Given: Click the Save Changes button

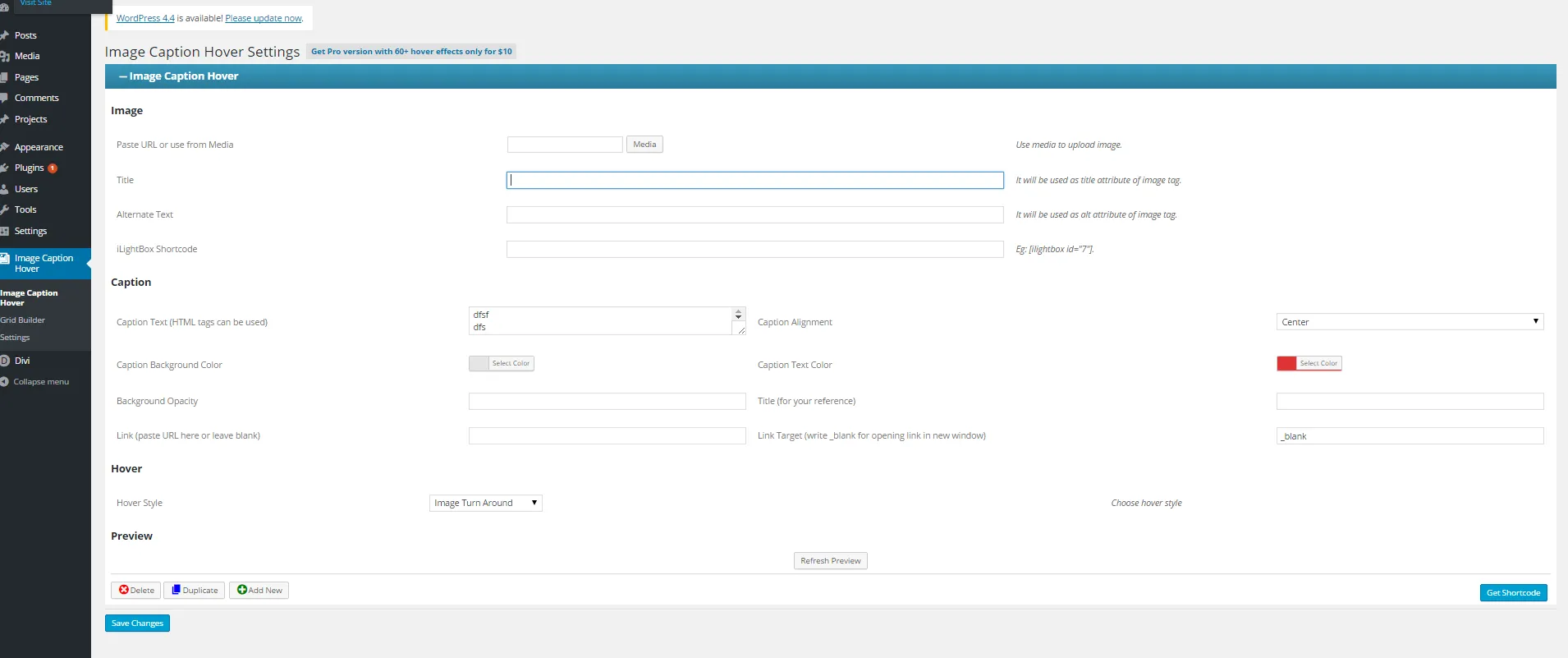Looking at the screenshot, I should tap(137, 623).
